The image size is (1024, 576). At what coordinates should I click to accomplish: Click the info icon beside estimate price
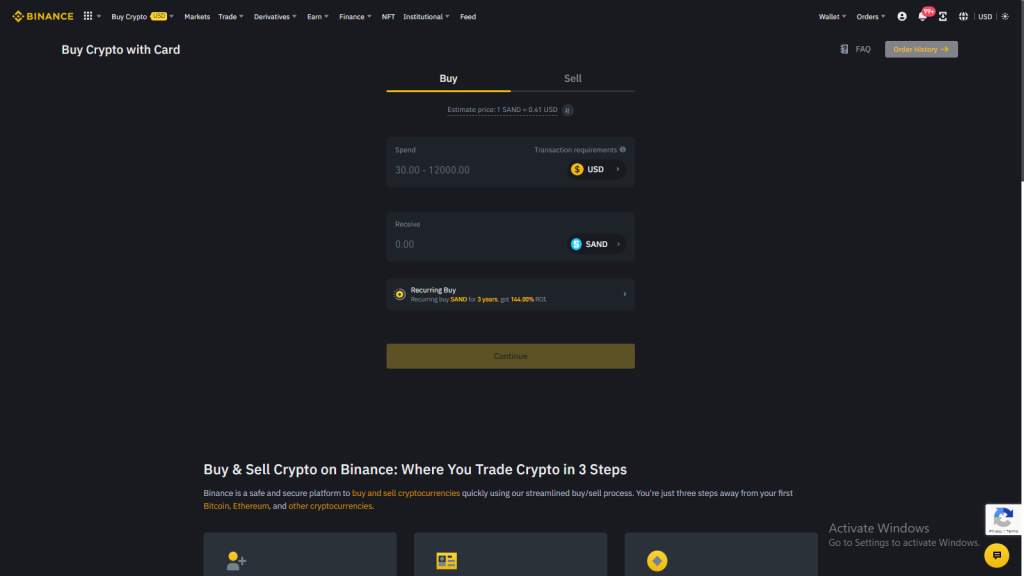point(567,110)
